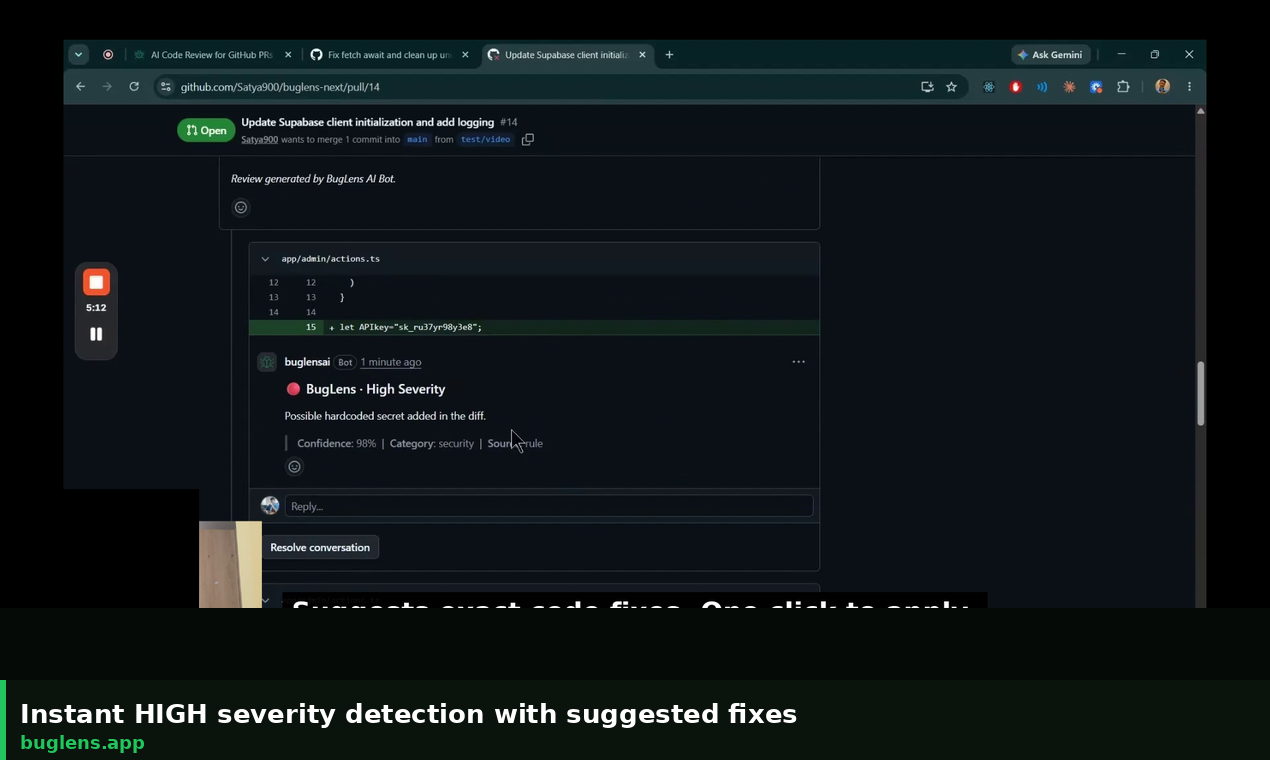The image size is (1270, 760).
Task: Click the pull request title text
Action: (367, 122)
